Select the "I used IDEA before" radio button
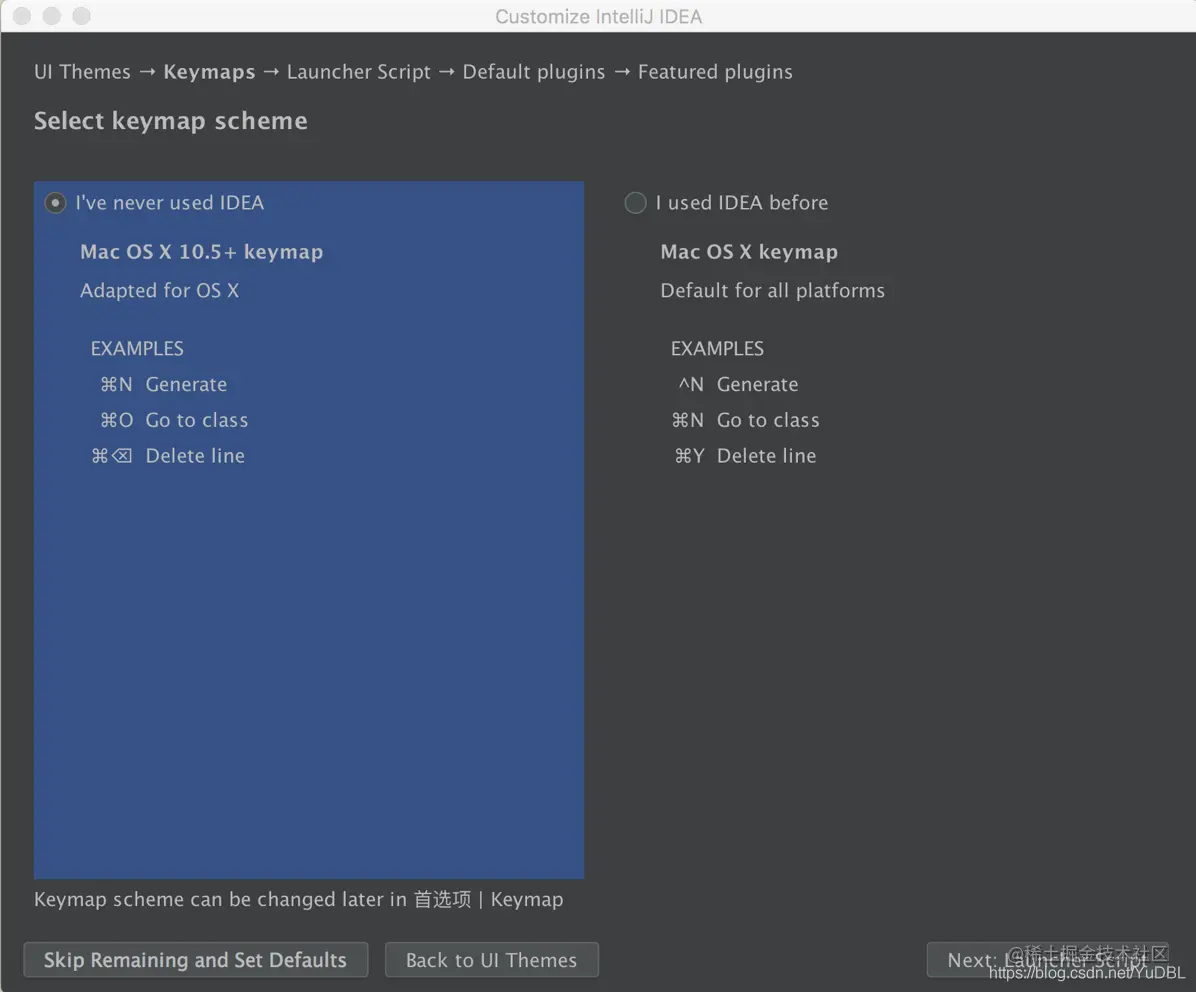Screen dimensions: 1196x992 pos(635,203)
